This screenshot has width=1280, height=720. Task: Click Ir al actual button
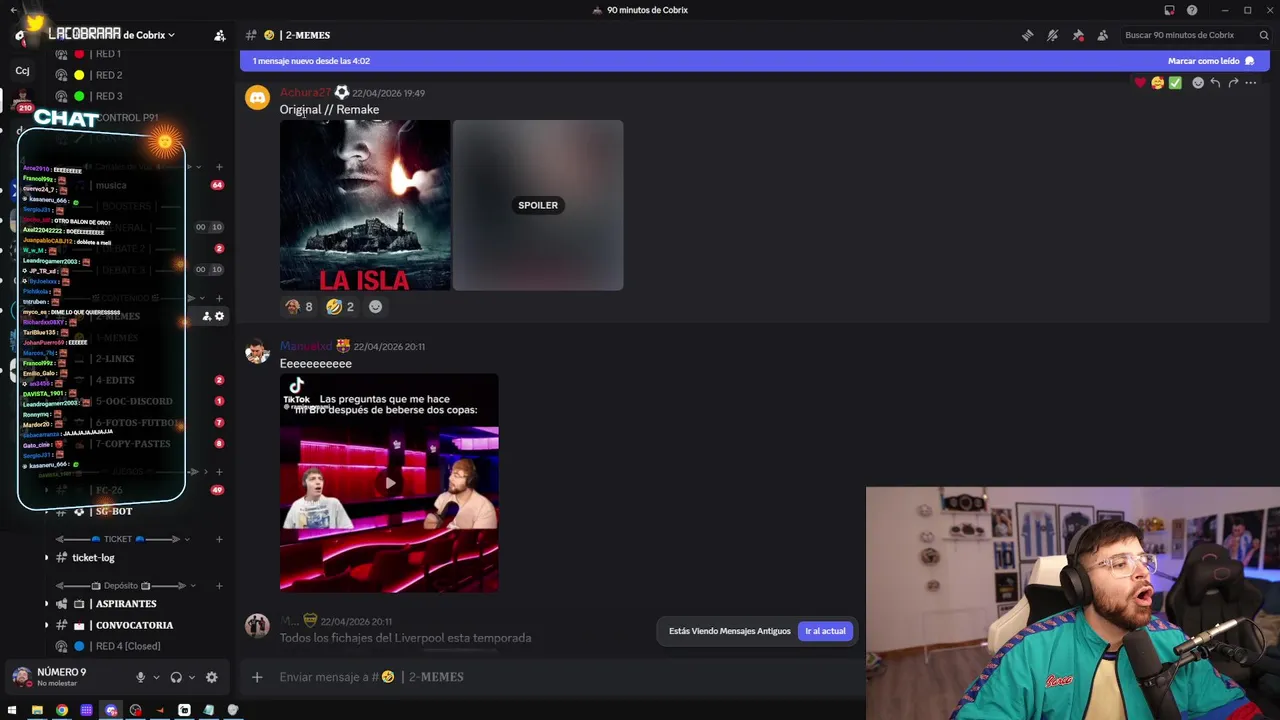825,631
